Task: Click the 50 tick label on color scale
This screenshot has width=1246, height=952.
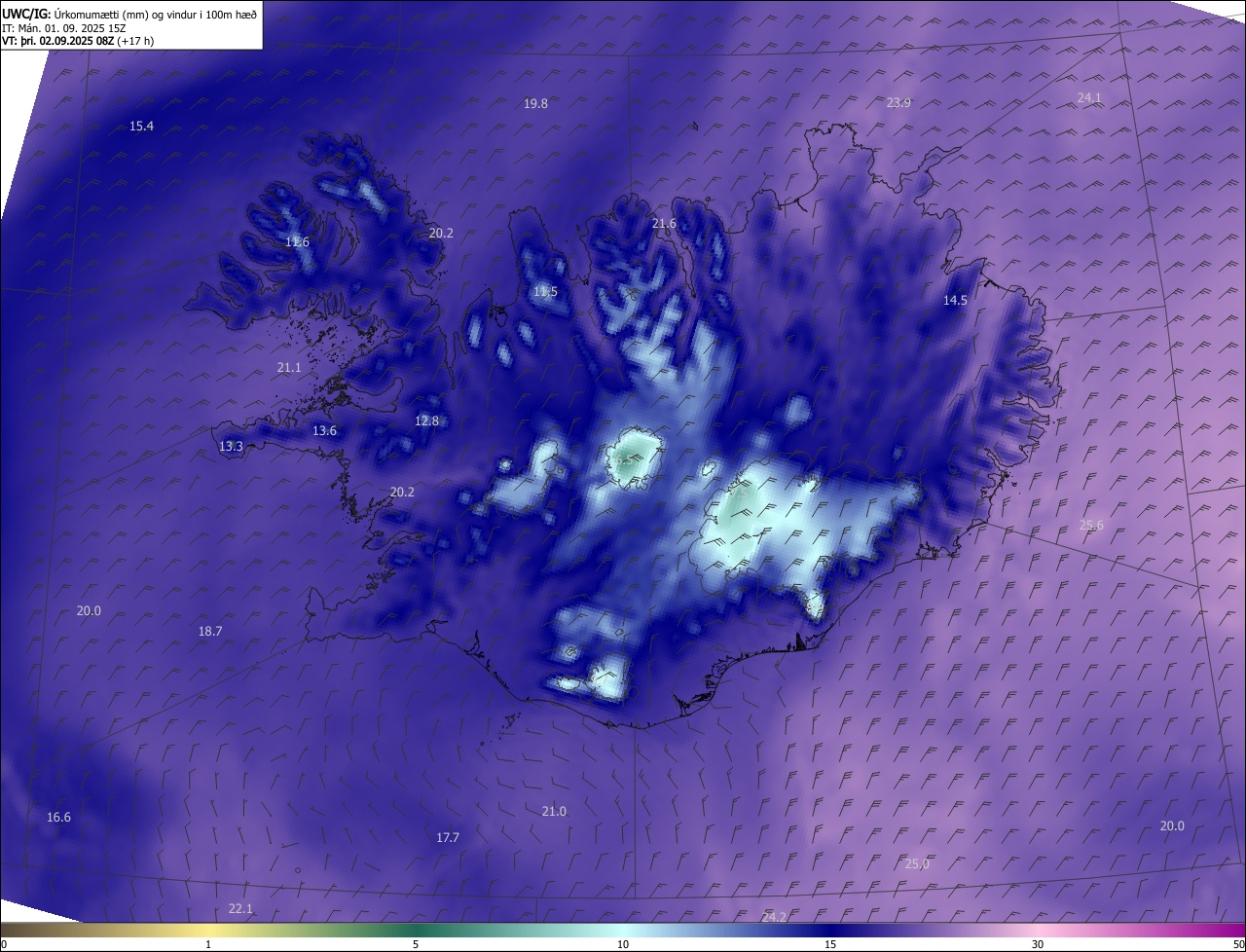Action: [x=1238, y=945]
